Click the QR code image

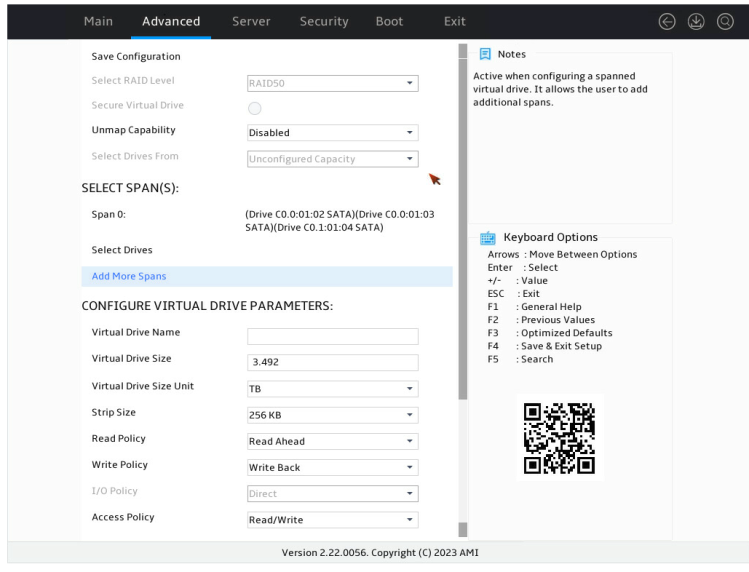pyautogui.click(x=559, y=438)
